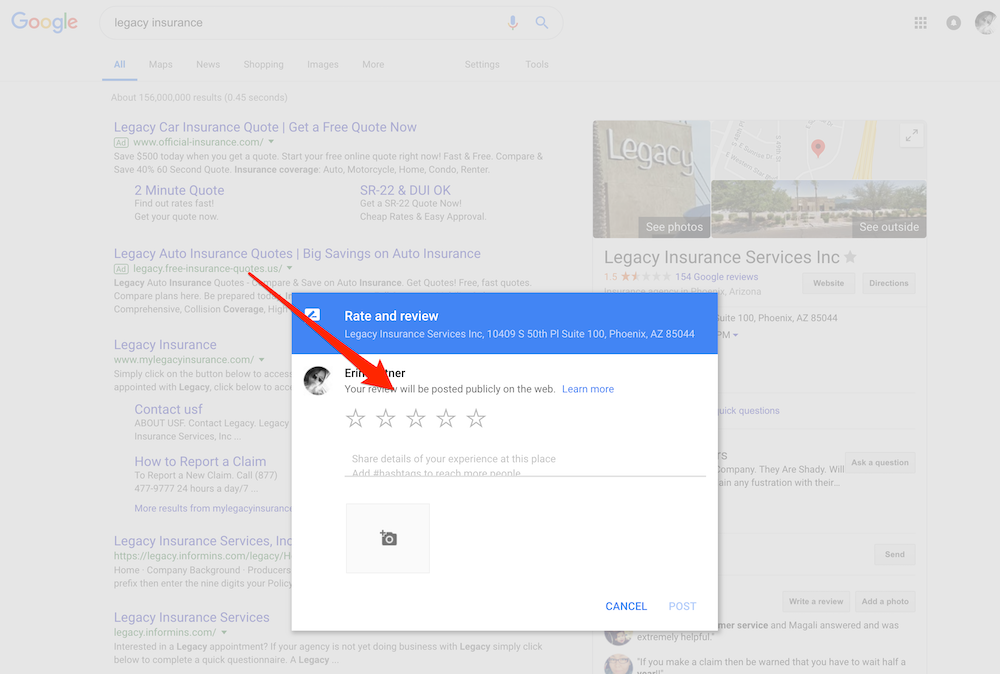This screenshot has width=1000, height=674.
Task: Open search Settings menu
Action: click(482, 64)
